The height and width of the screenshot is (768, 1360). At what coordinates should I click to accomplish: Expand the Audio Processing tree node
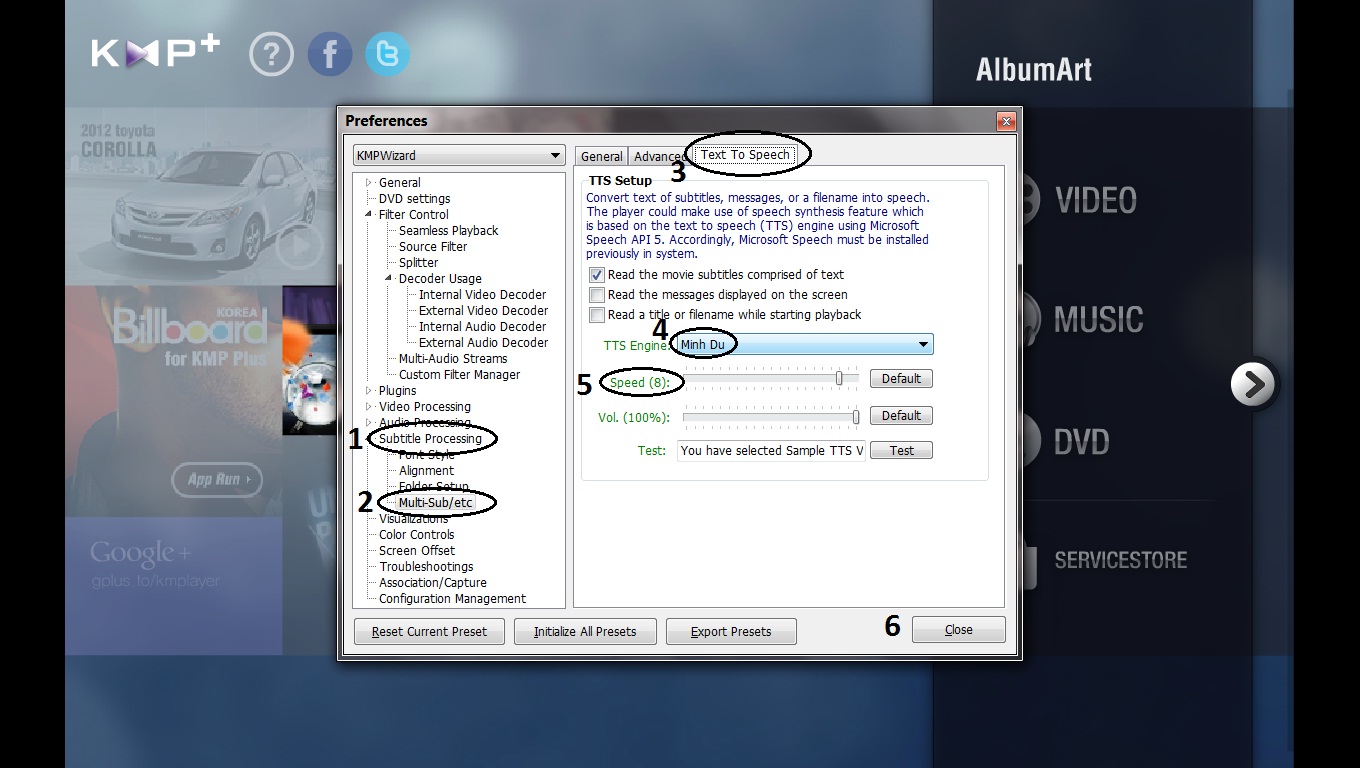coord(369,423)
